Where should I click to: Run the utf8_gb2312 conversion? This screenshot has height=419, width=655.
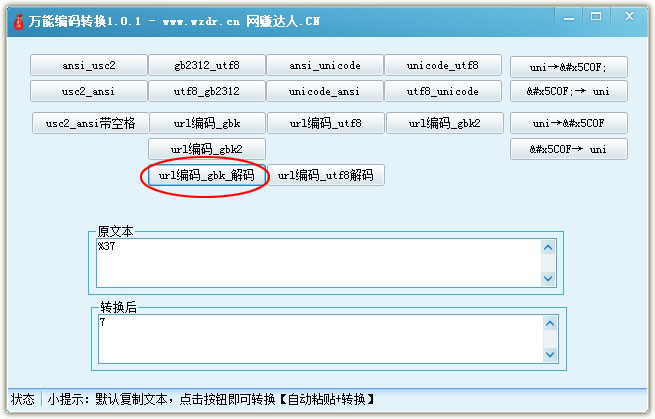[x=207, y=91]
